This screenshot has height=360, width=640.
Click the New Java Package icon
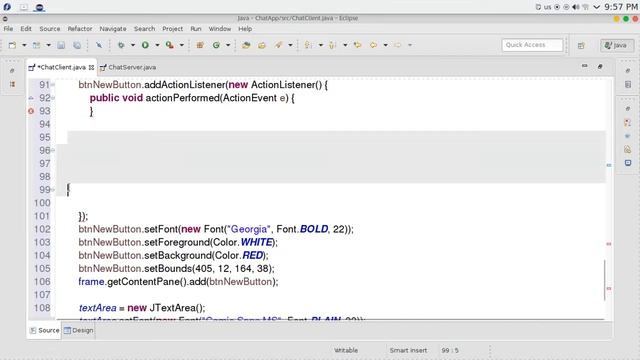[200, 45]
